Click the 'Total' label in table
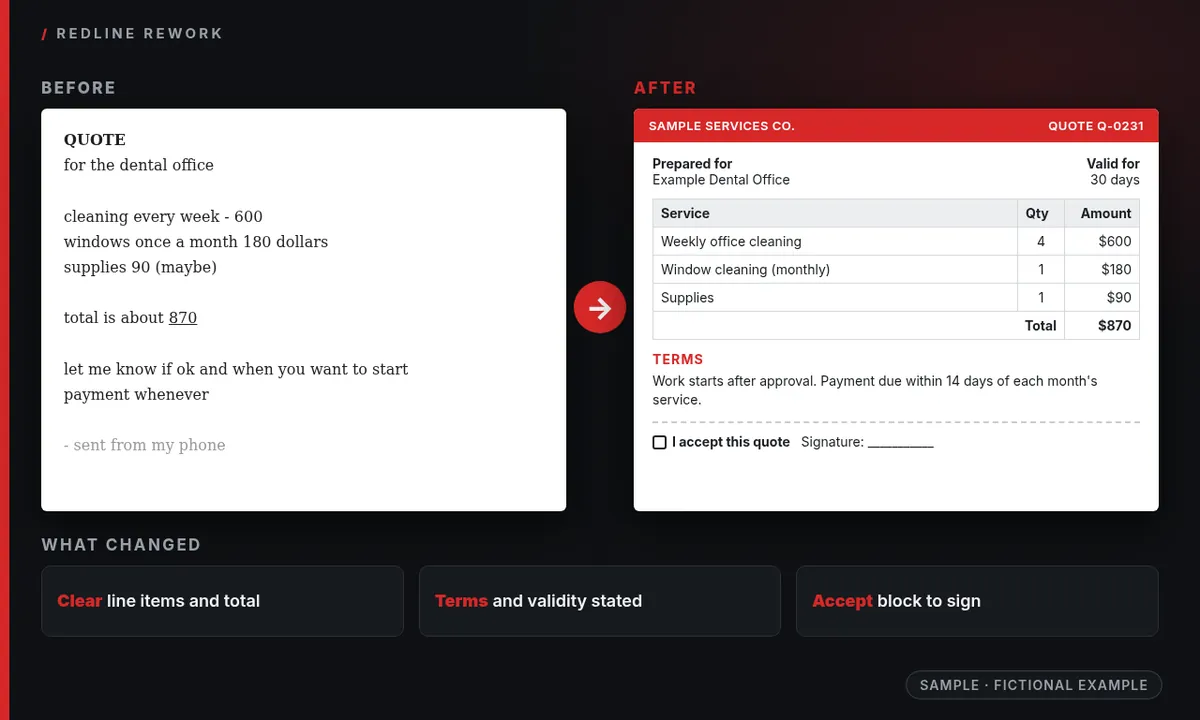The height and width of the screenshot is (720, 1200). (1040, 325)
